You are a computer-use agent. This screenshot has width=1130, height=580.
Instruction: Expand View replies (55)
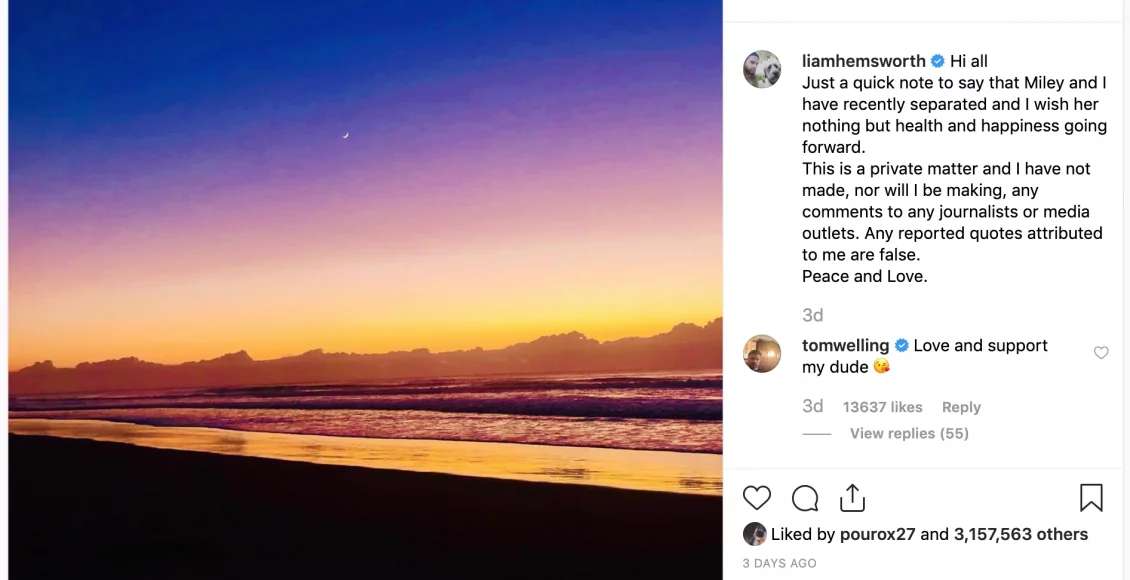[x=909, y=433]
